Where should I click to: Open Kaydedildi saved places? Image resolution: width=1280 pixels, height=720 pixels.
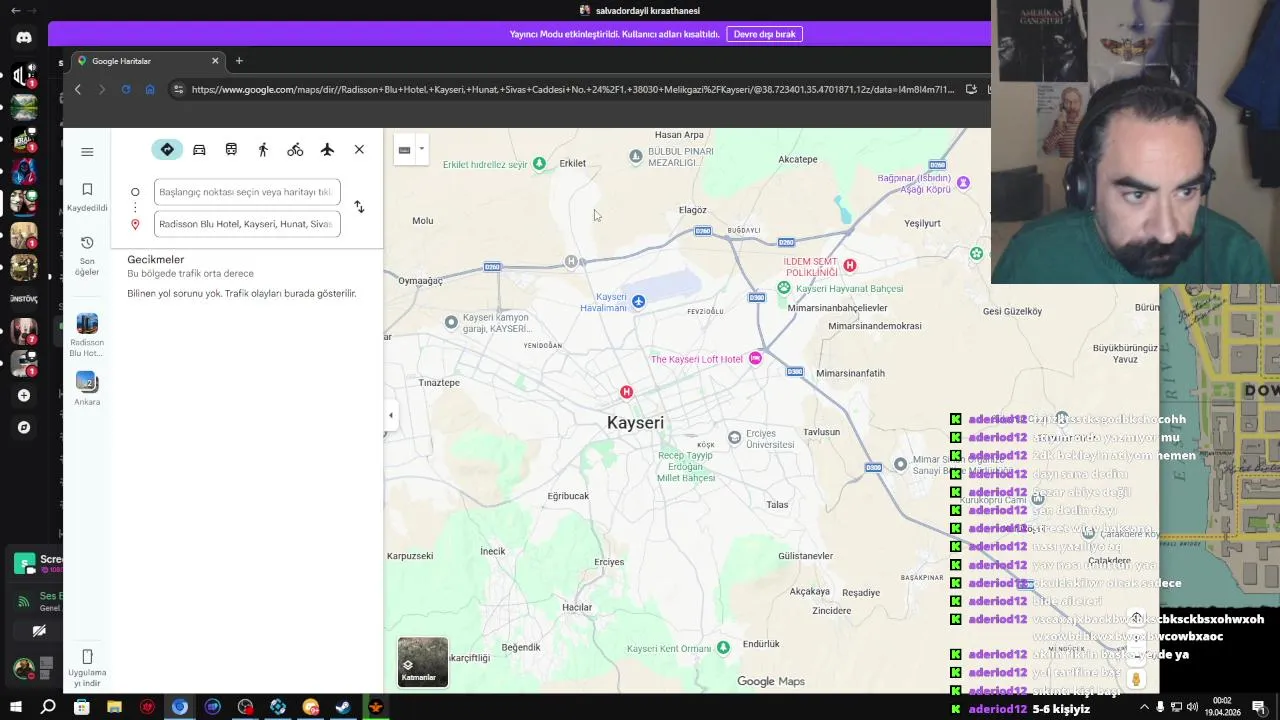click(87, 197)
